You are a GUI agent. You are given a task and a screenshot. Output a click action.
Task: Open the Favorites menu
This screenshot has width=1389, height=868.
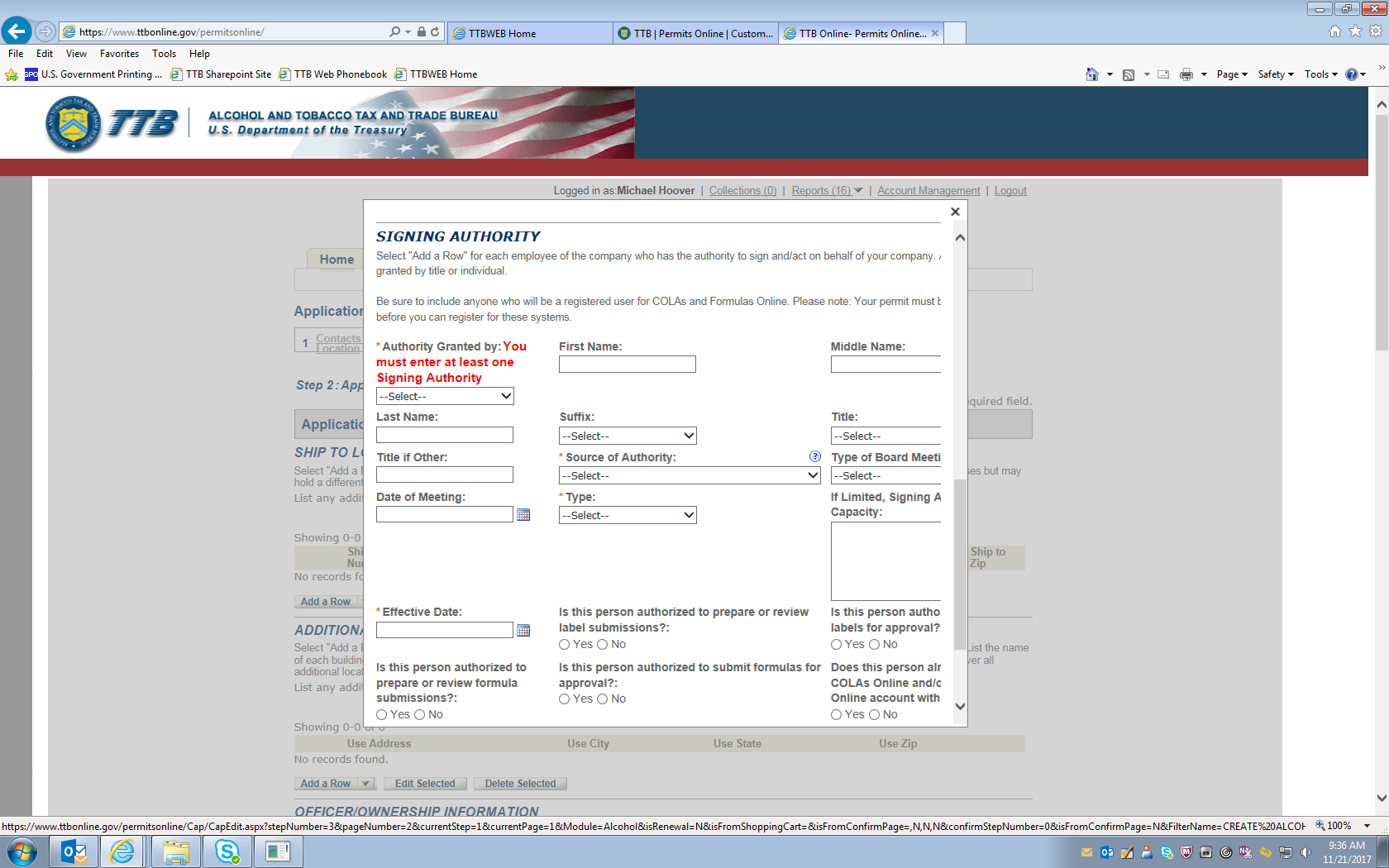point(119,54)
